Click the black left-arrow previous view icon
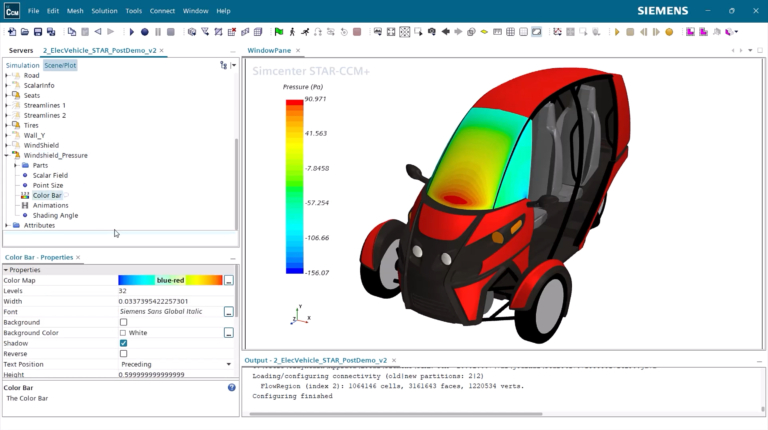Viewport: 768px width, 430px height. 445,32
